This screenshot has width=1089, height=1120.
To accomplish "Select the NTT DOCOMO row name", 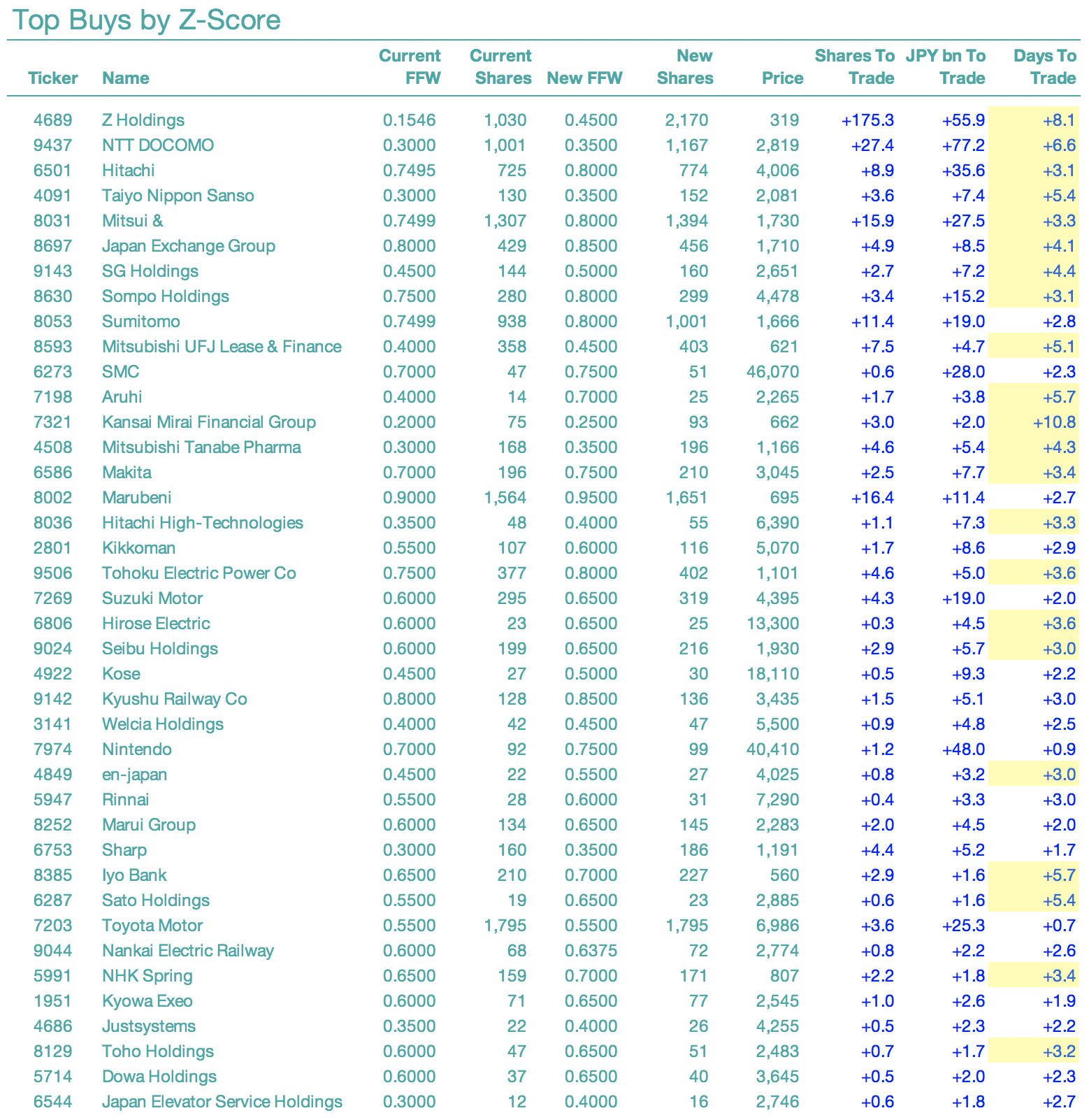I will pyautogui.click(x=158, y=145).
